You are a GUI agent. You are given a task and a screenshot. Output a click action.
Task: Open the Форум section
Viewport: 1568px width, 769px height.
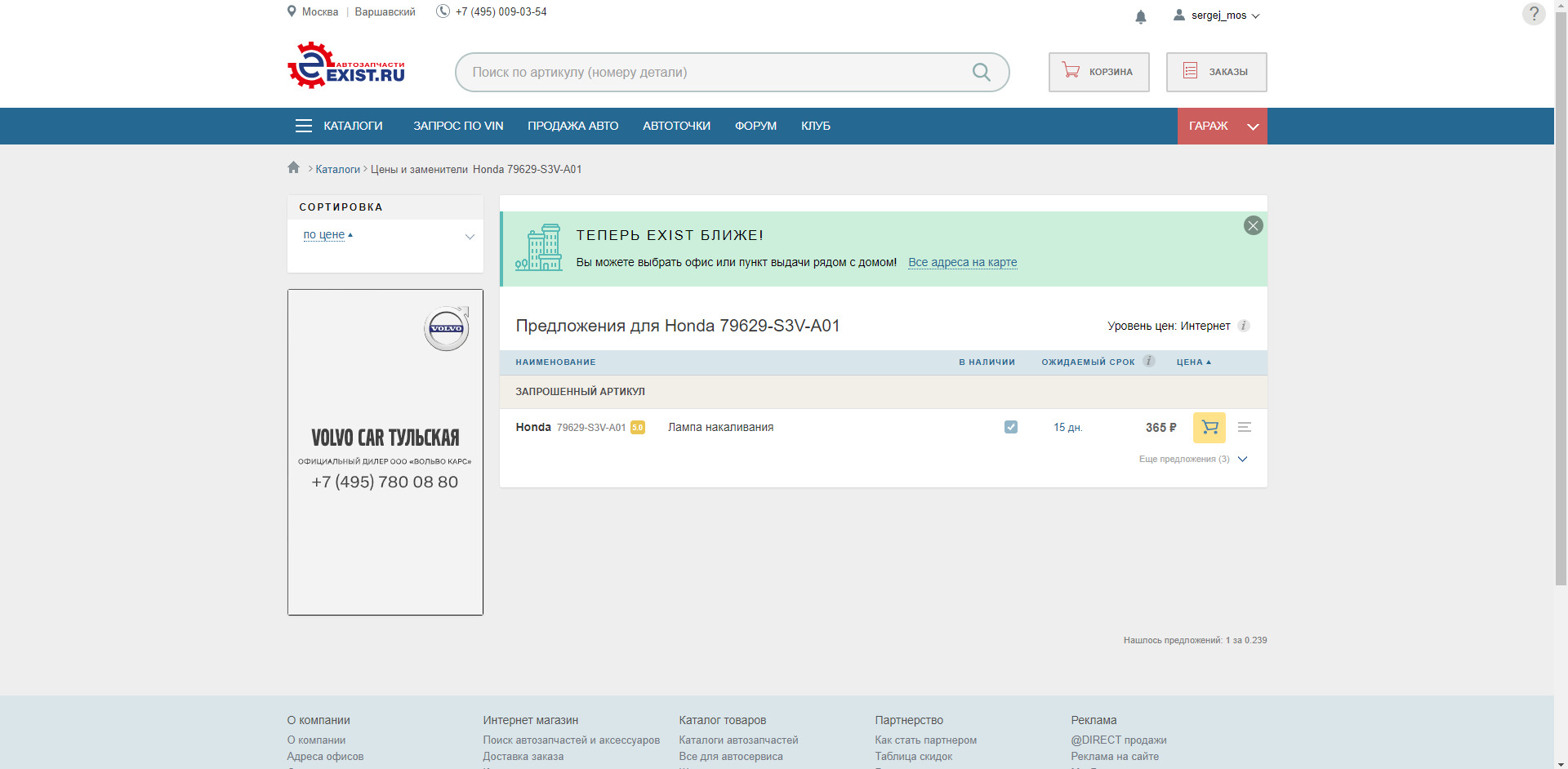tap(755, 126)
